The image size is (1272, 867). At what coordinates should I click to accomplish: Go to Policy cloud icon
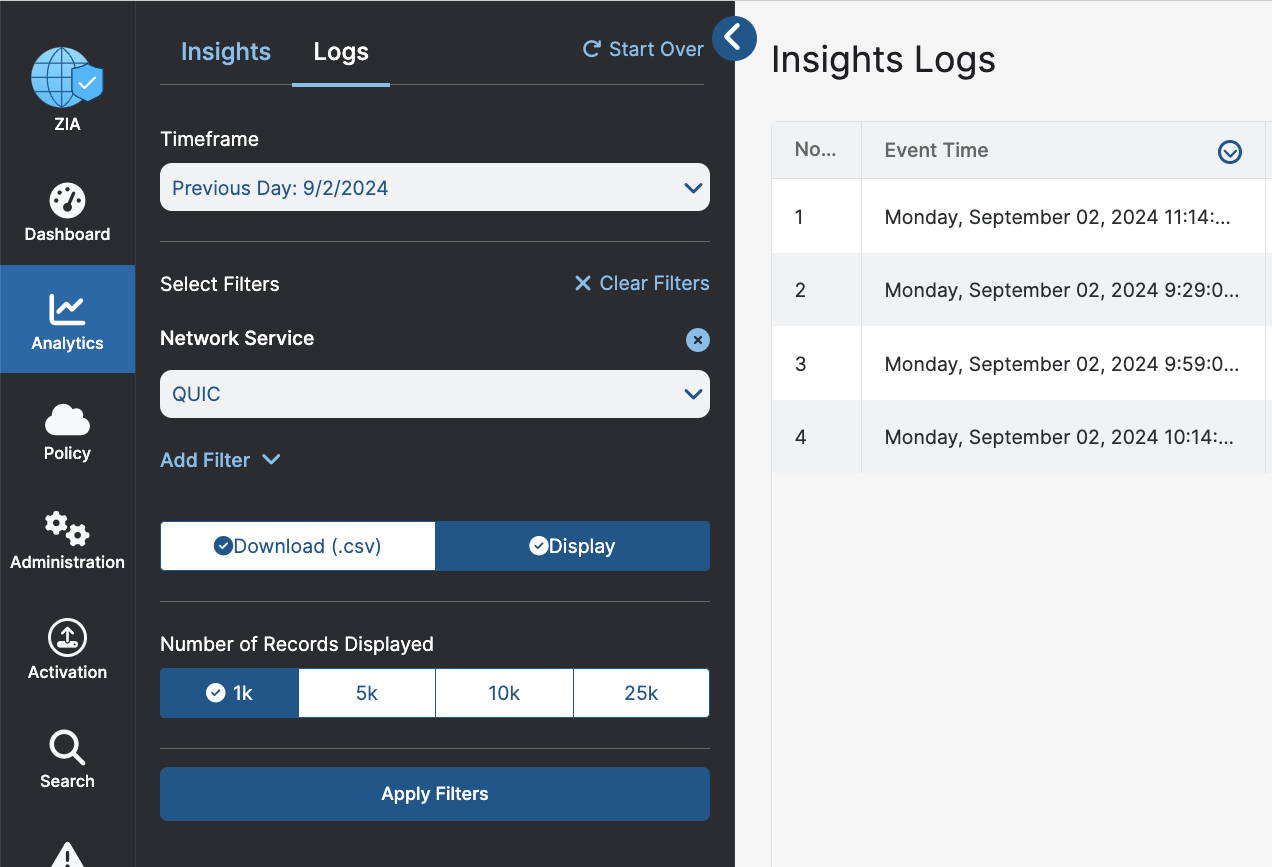[67, 420]
